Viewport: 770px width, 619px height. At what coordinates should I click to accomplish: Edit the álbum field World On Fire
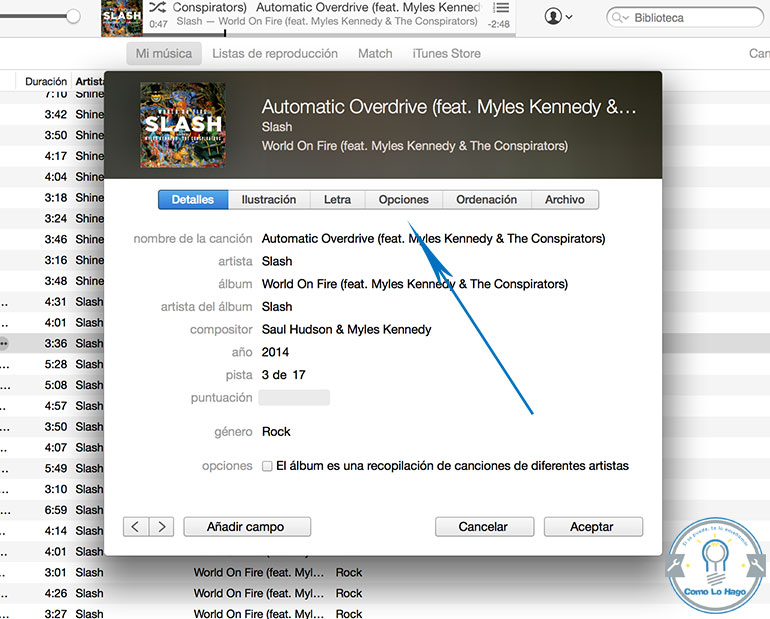pyautogui.click(x=414, y=284)
